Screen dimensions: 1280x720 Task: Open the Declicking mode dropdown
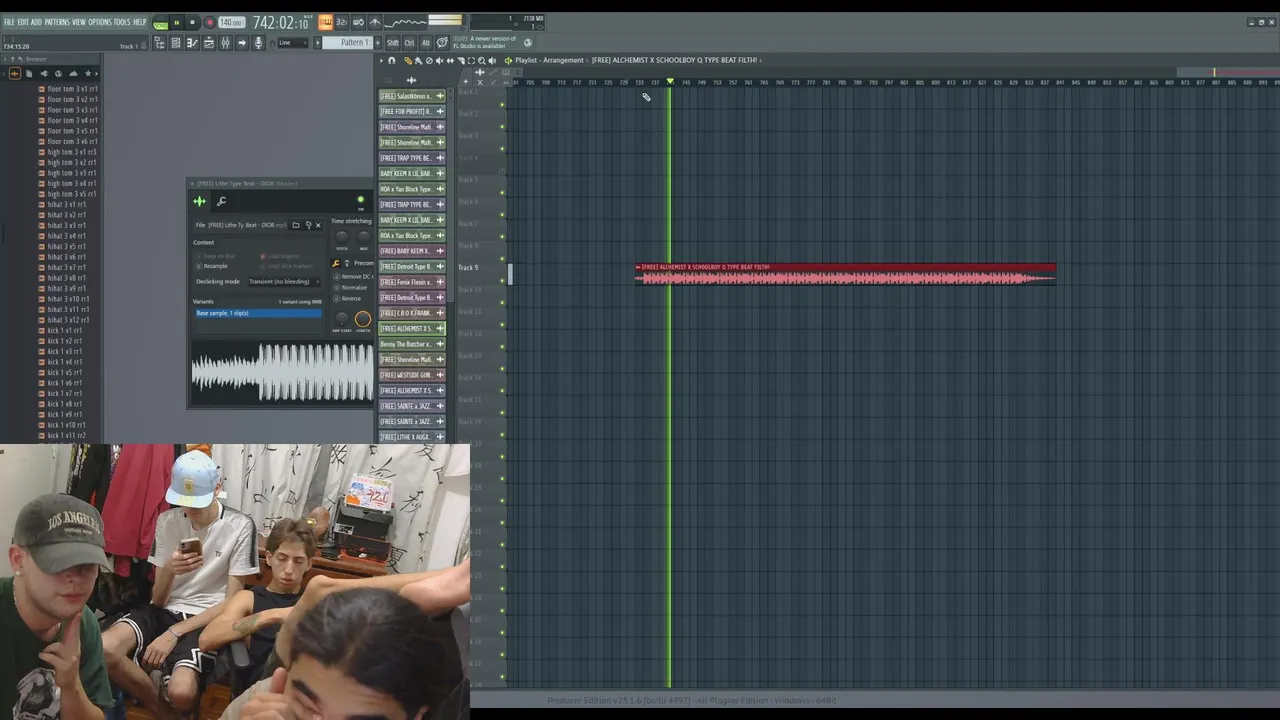tap(284, 281)
